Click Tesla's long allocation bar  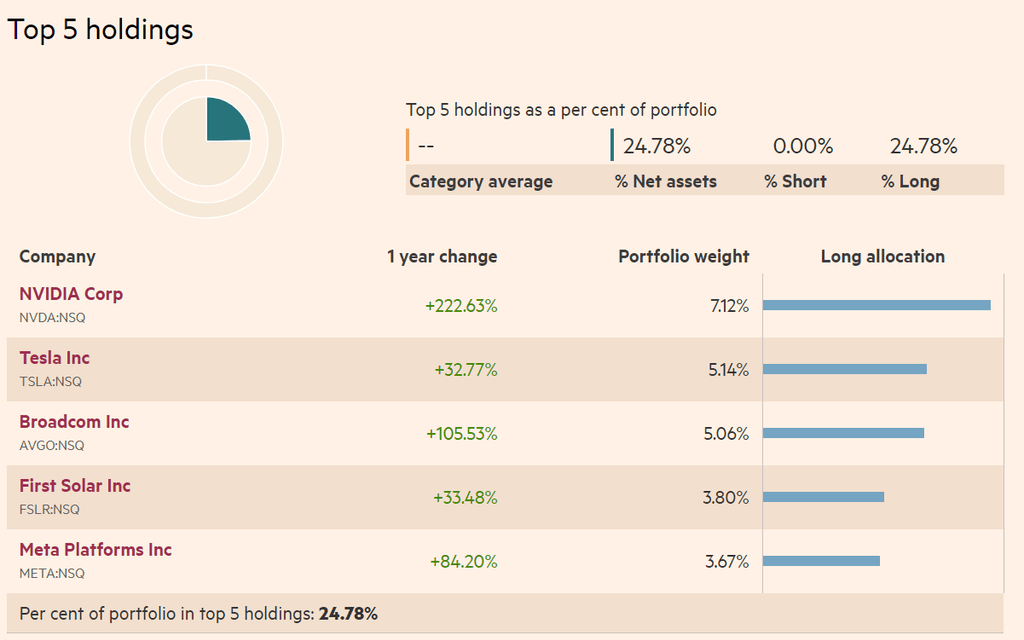tap(845, 369)
